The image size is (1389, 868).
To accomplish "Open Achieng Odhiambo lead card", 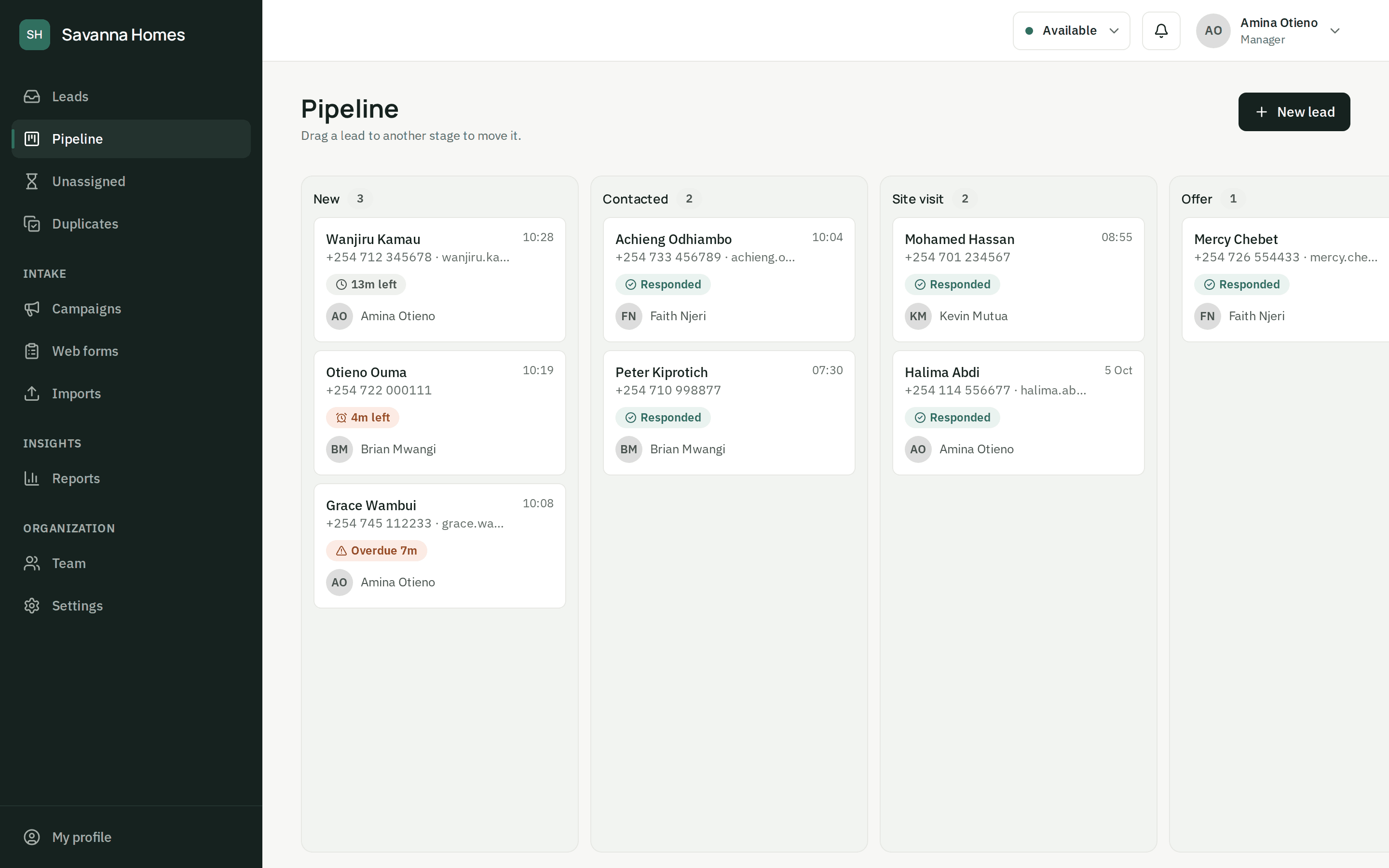I will point(729,280).
